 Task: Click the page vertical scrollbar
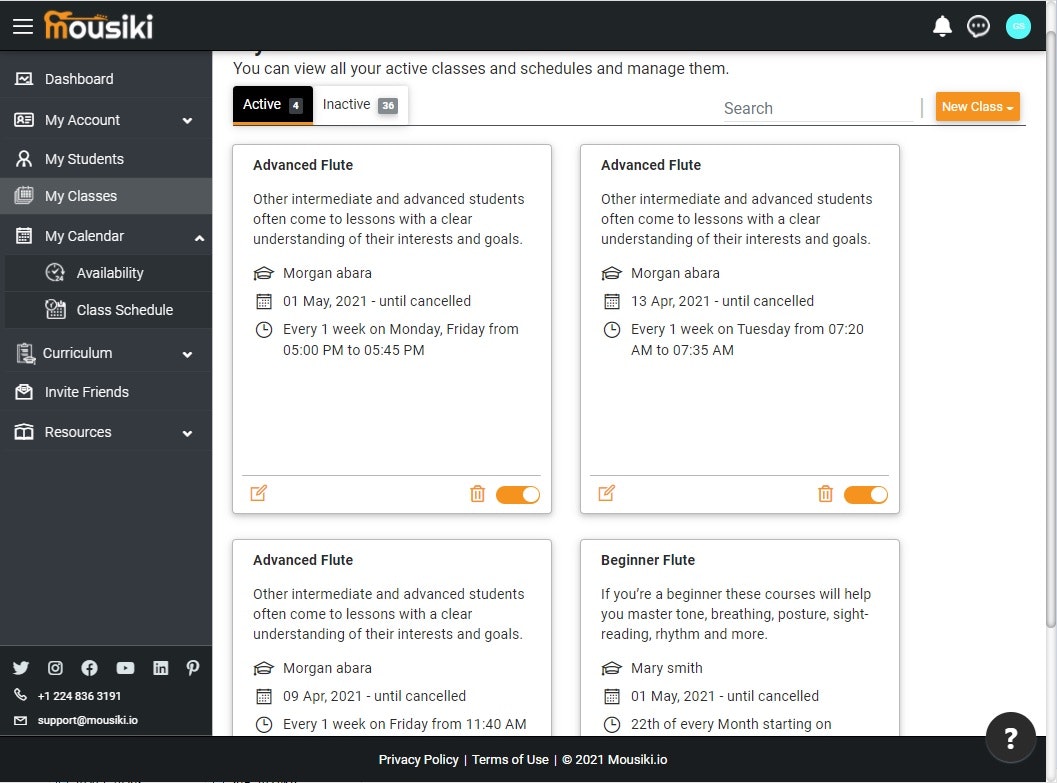click(x=1050, y=330)
